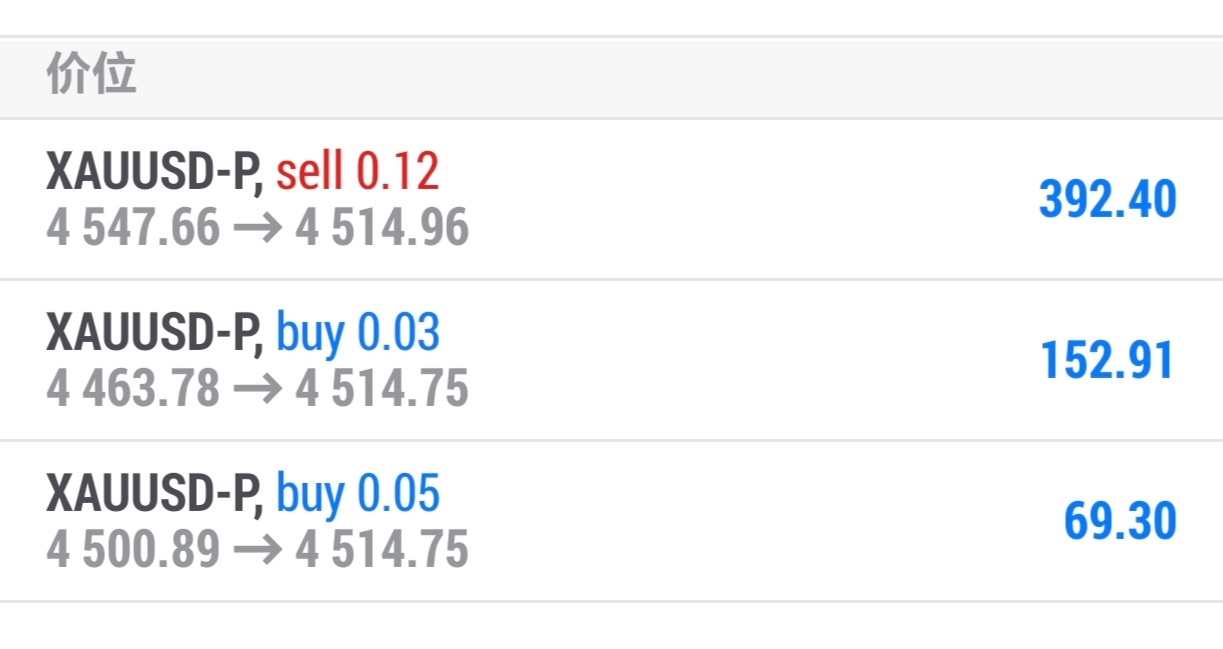Open the XAUUSD-P sell 0.12 position
The image size is (1223, 649).
(611, 199)
